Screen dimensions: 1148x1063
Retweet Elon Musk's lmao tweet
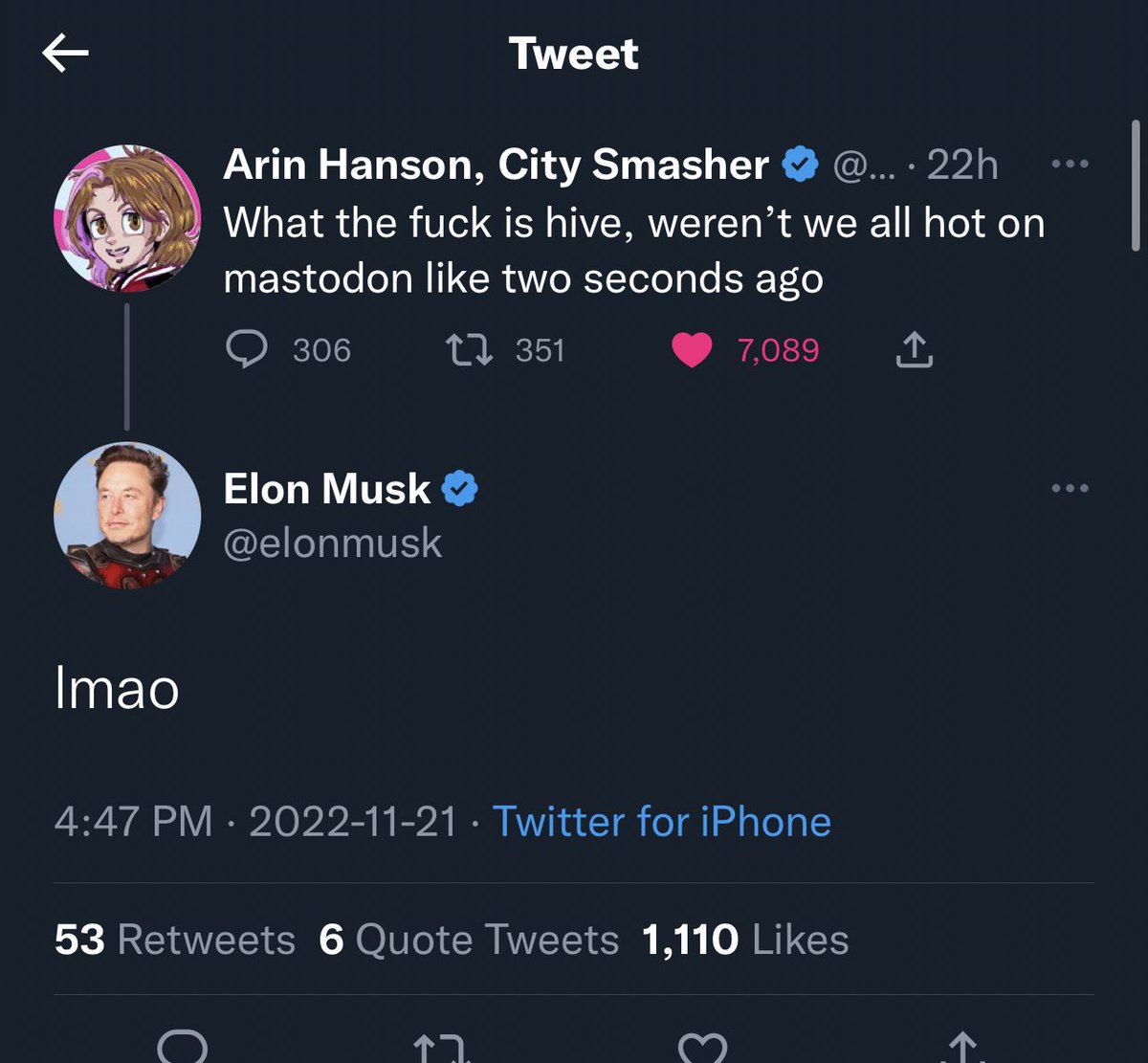pyautogui.click(x=441, y=1049)
